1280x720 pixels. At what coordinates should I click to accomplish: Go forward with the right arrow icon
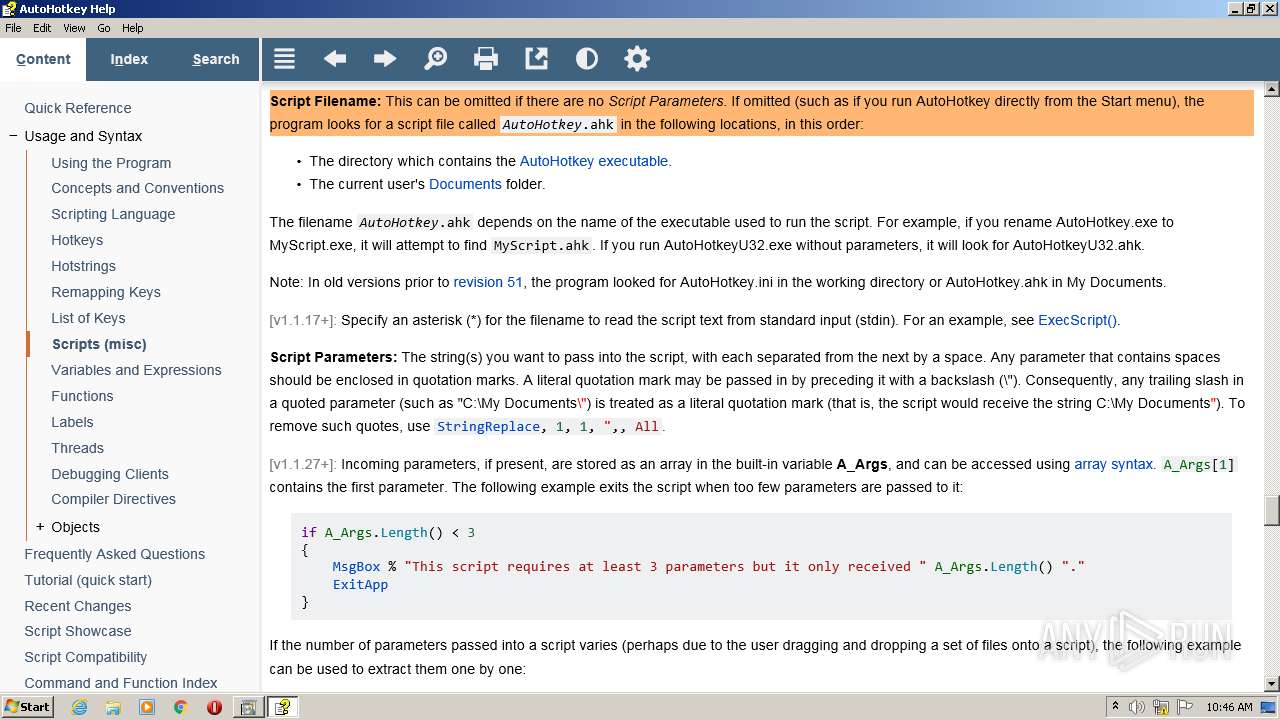pyautogui.click(x=385, y=59)
